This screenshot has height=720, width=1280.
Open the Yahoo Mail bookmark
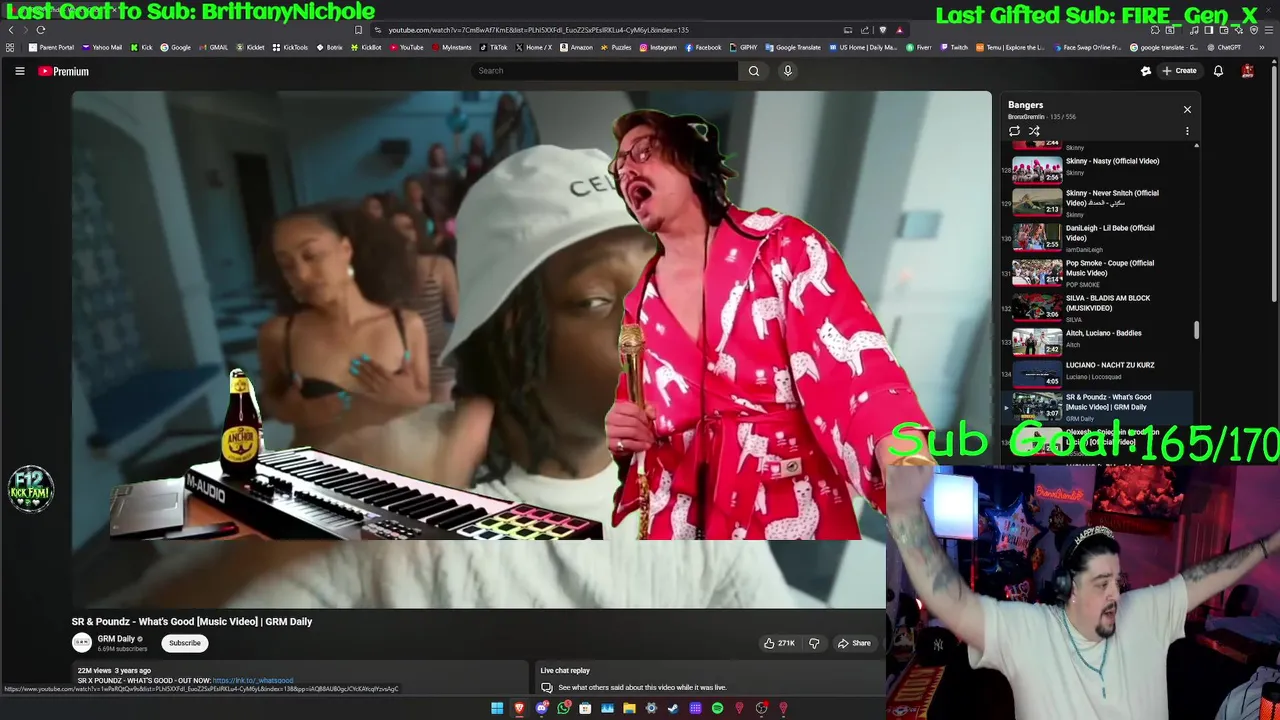[102, 47]
